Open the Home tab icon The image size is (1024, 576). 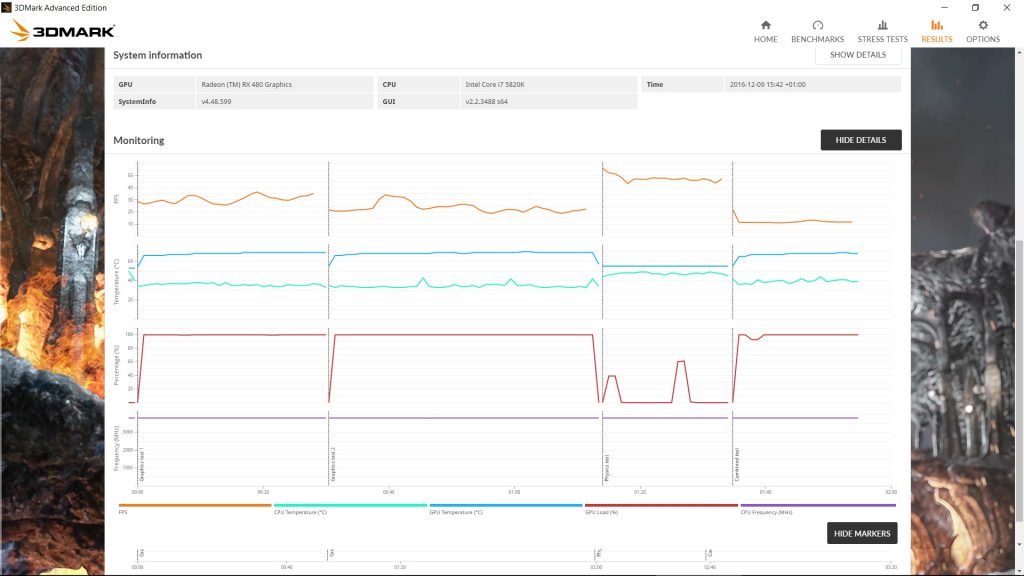click(765, 25)
